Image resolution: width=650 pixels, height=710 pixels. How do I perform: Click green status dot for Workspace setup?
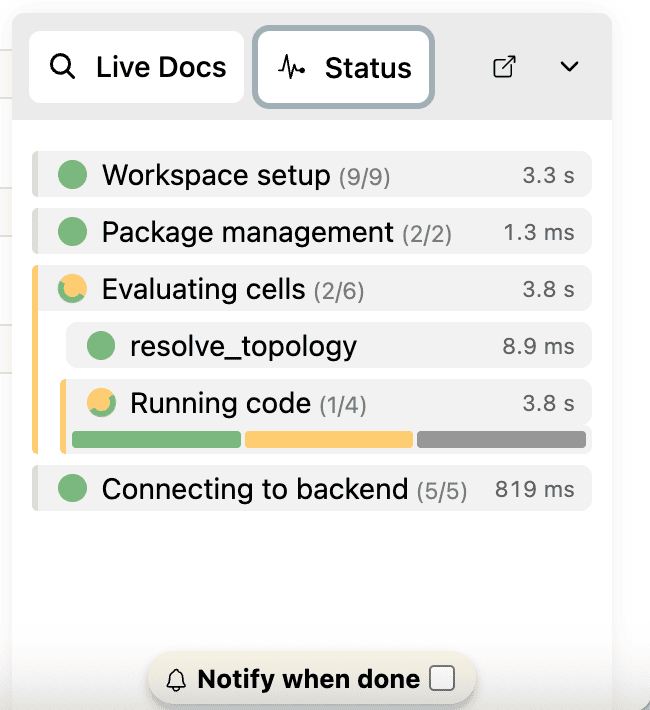[x=72, y=175]
